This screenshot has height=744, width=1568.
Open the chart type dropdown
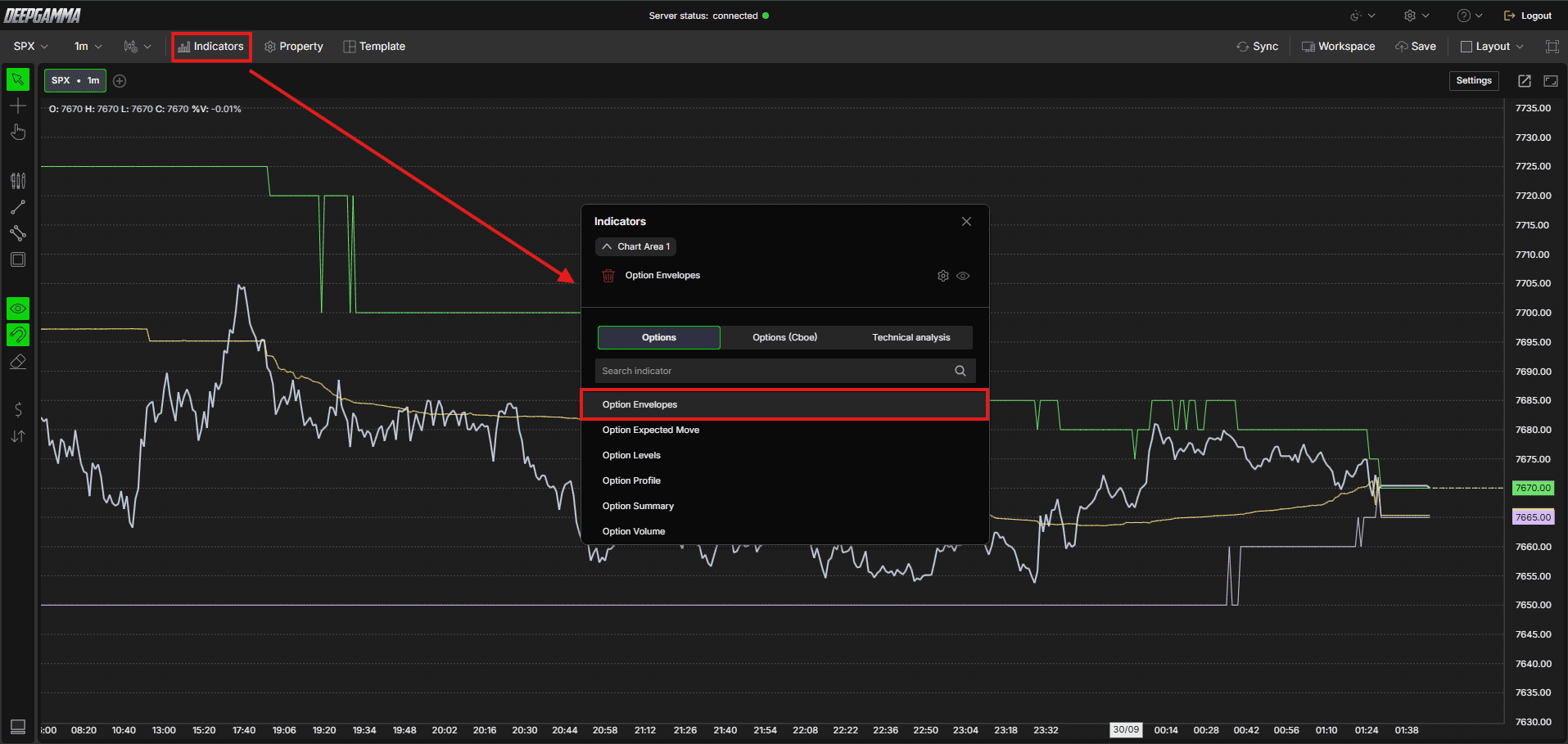click(138, 47)
